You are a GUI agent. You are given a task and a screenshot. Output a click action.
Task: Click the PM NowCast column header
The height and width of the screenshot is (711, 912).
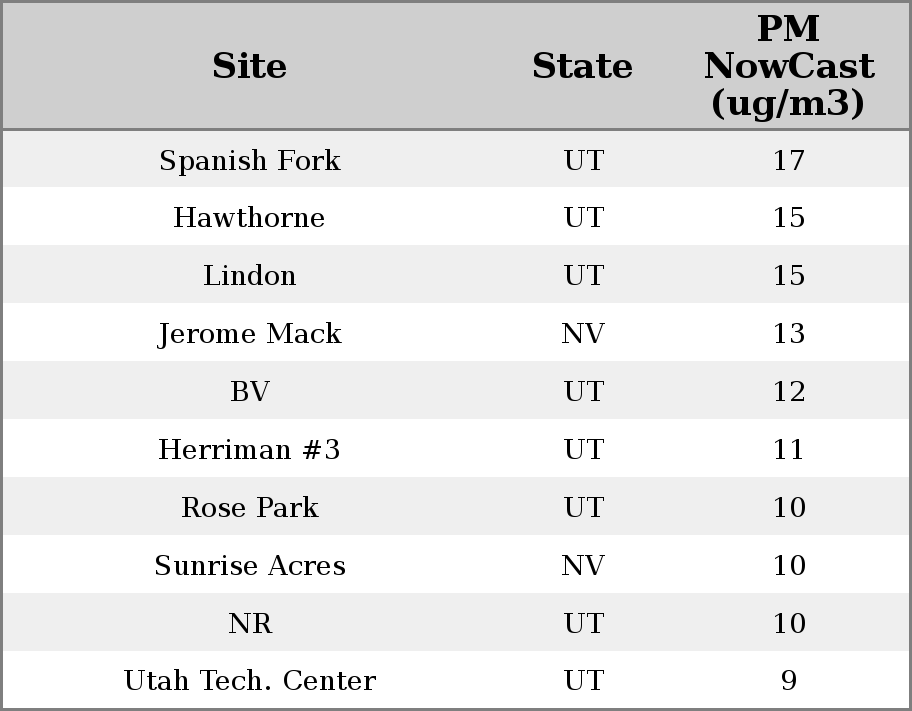click(x=788, y=67)
